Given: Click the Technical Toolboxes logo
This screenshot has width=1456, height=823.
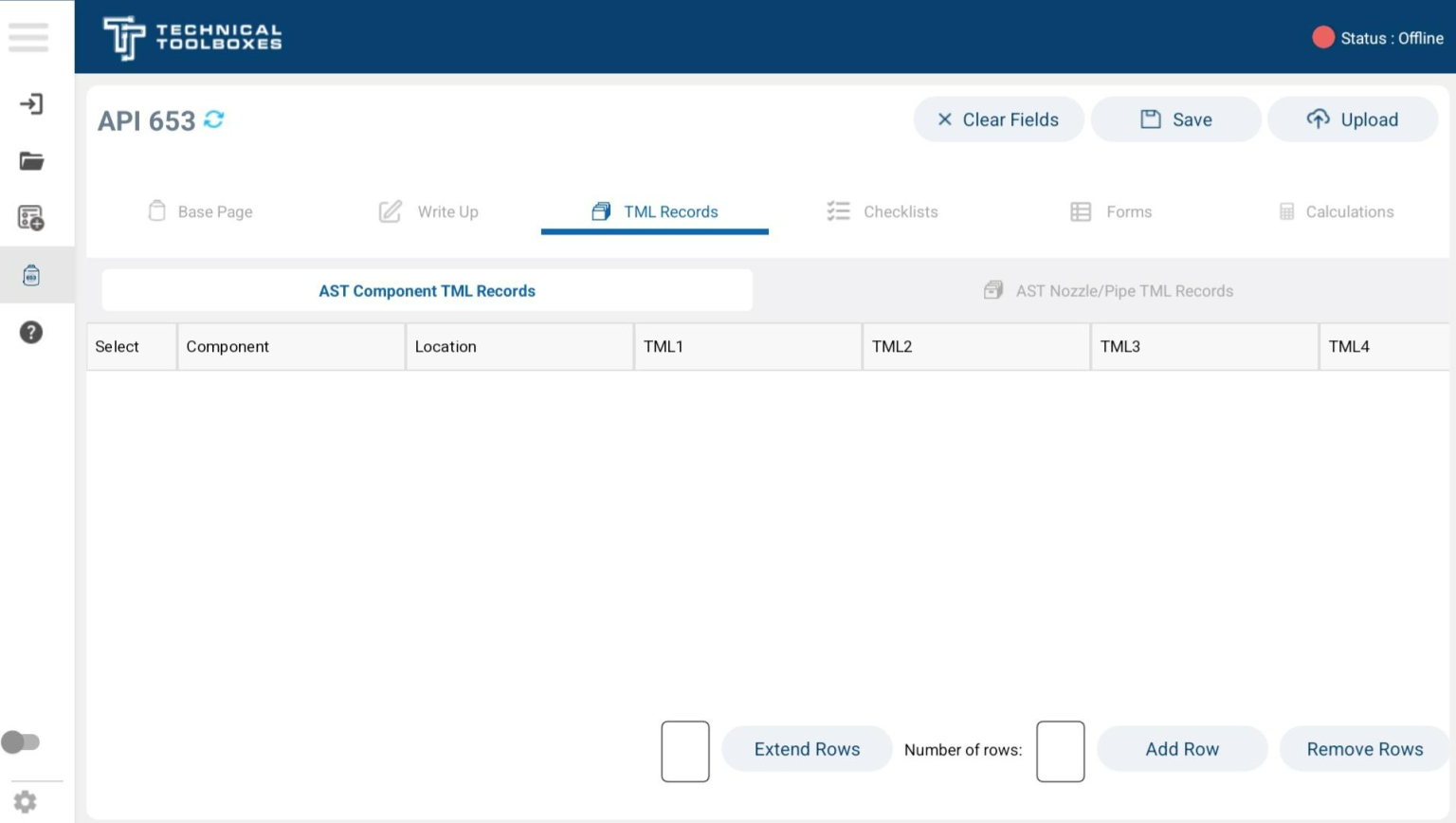Looking at the screenshot, I should pos(191,37).
